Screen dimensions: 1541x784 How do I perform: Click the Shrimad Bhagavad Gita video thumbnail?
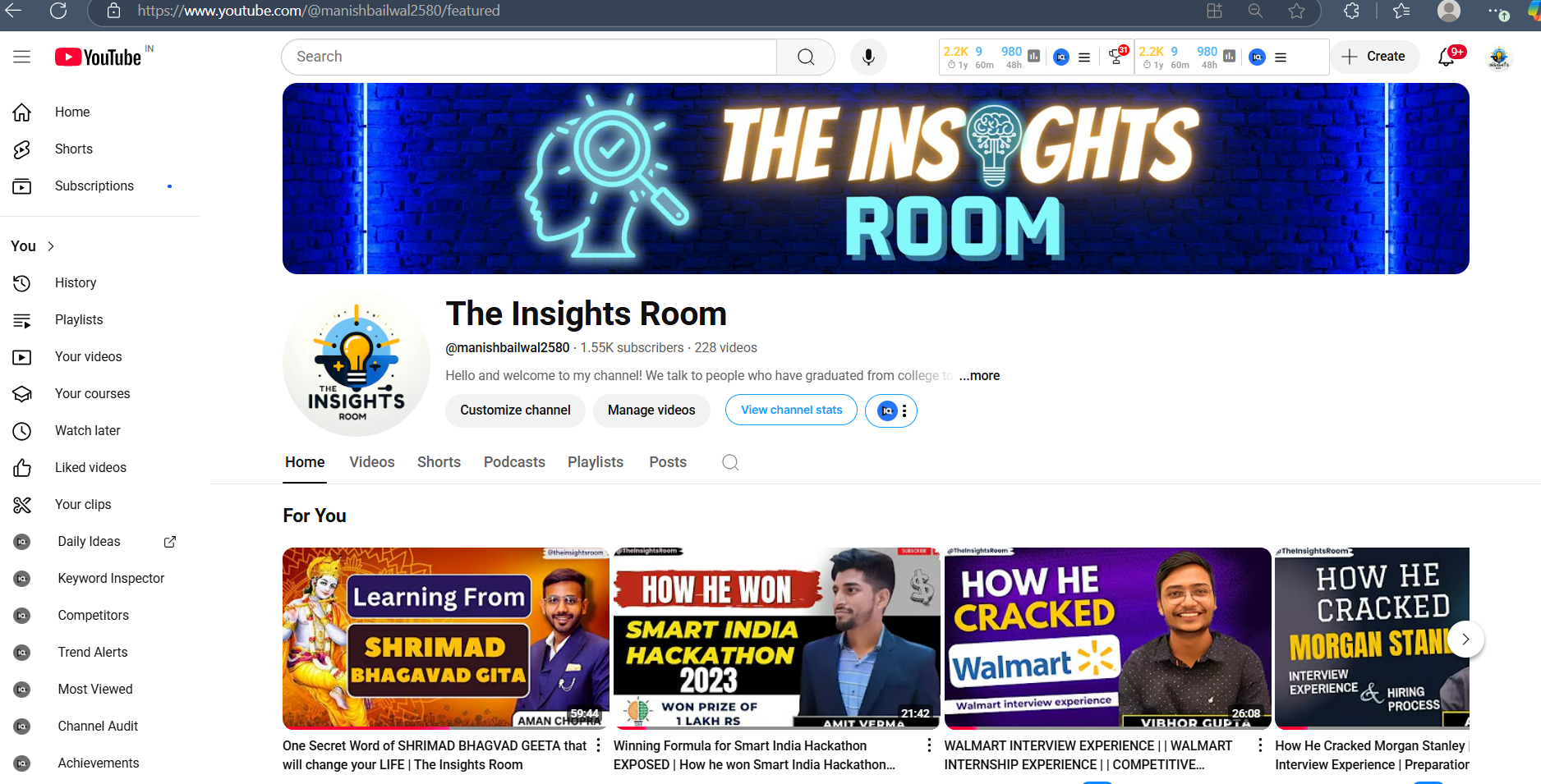click(x=446, y=638)
